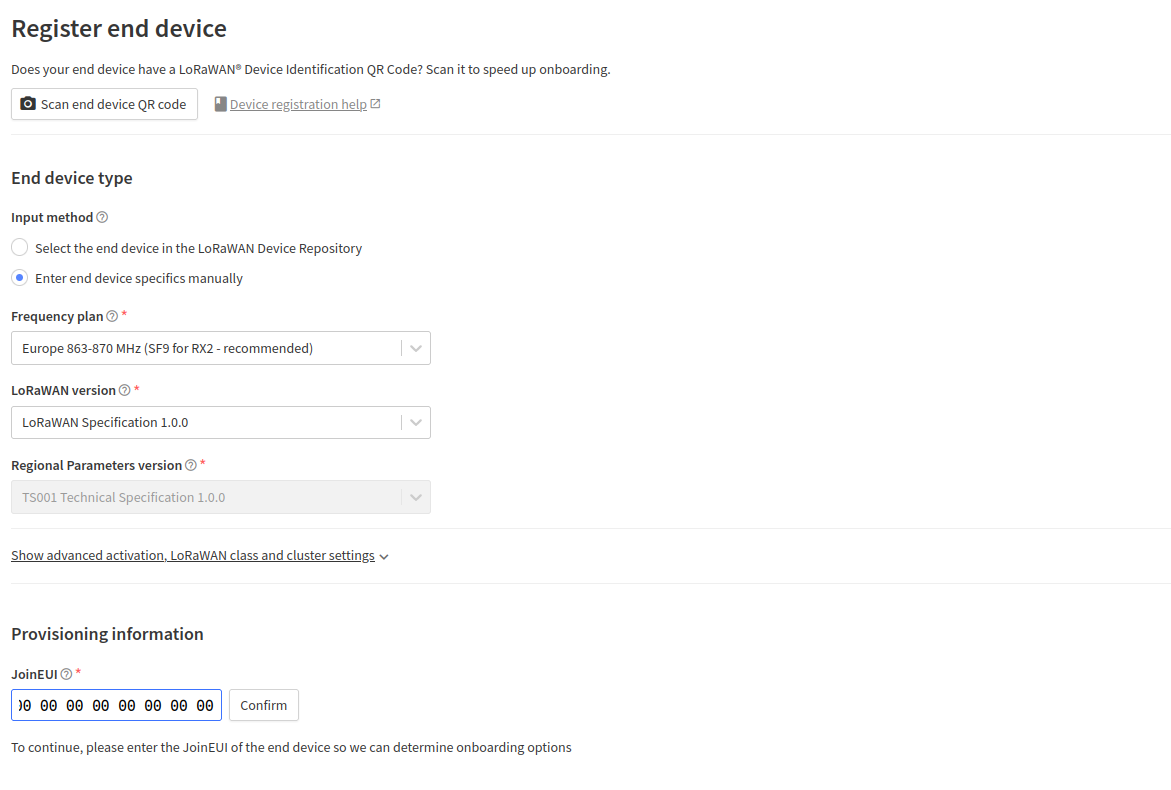1171x790 pixels.
Task: Expand advanced activation, LoRaWAN class and cluster settings
Action: tap(193, 556)
